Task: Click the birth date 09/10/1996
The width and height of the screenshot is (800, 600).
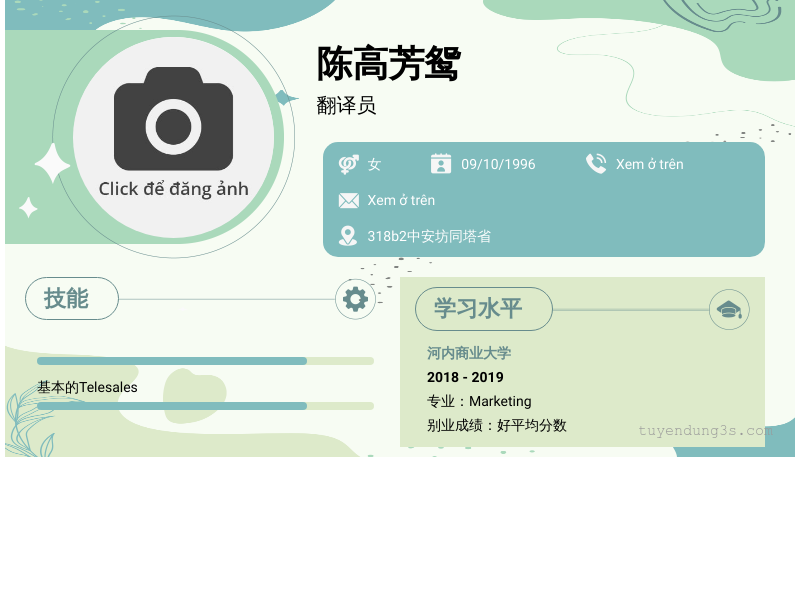Action: [498, 164]
